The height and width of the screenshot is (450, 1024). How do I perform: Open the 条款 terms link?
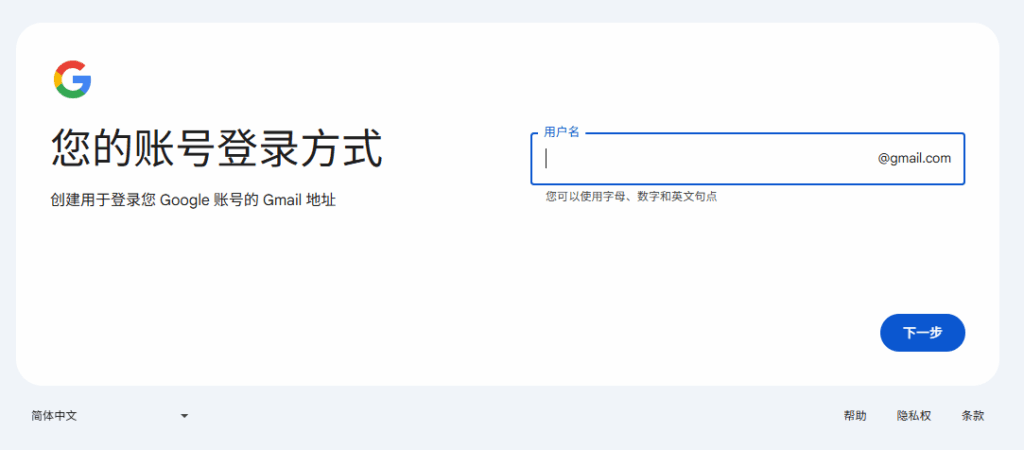pyautogui.click(x=972, y=415)
